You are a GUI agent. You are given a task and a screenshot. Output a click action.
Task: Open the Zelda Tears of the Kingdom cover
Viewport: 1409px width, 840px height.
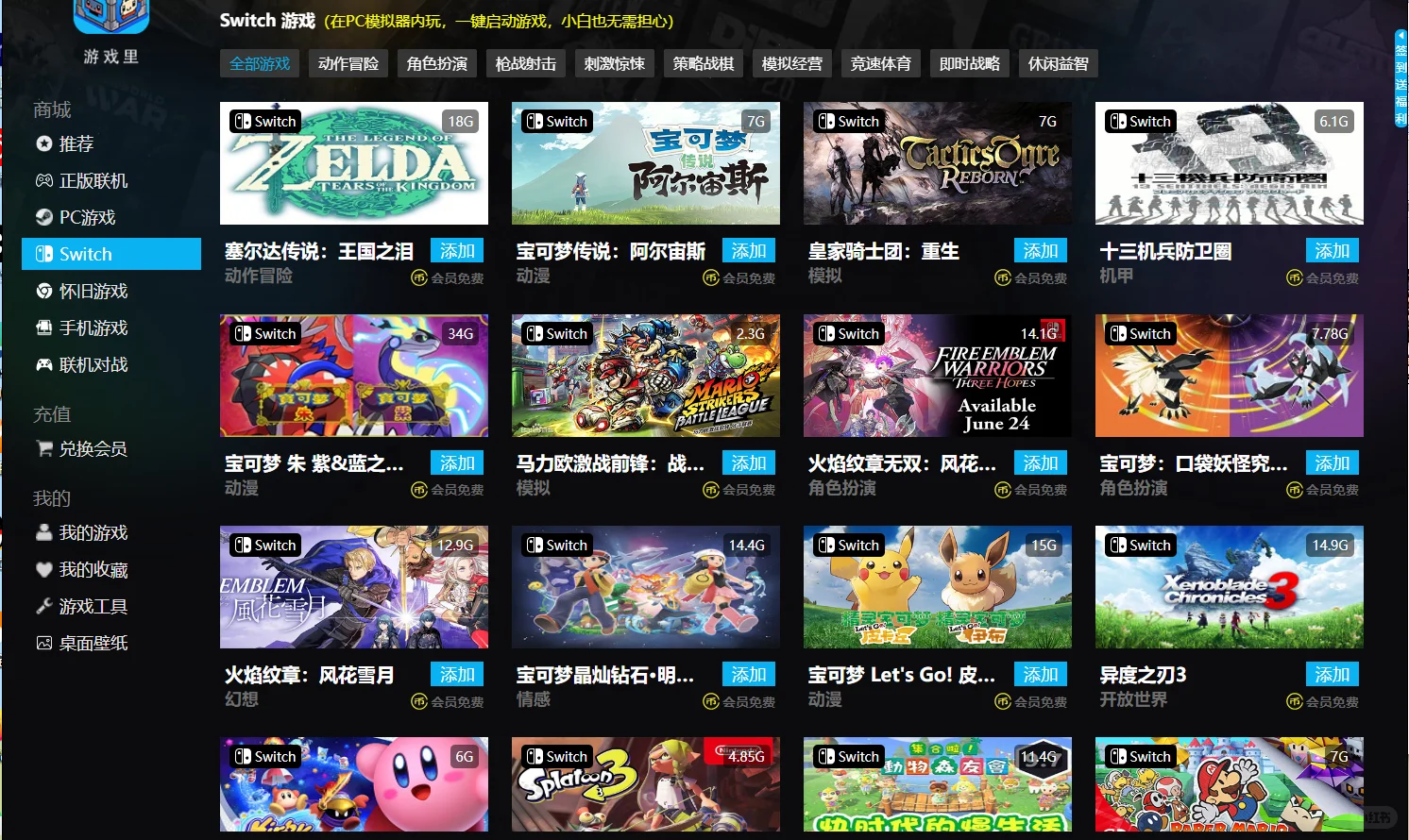click(x=354, y=163)
